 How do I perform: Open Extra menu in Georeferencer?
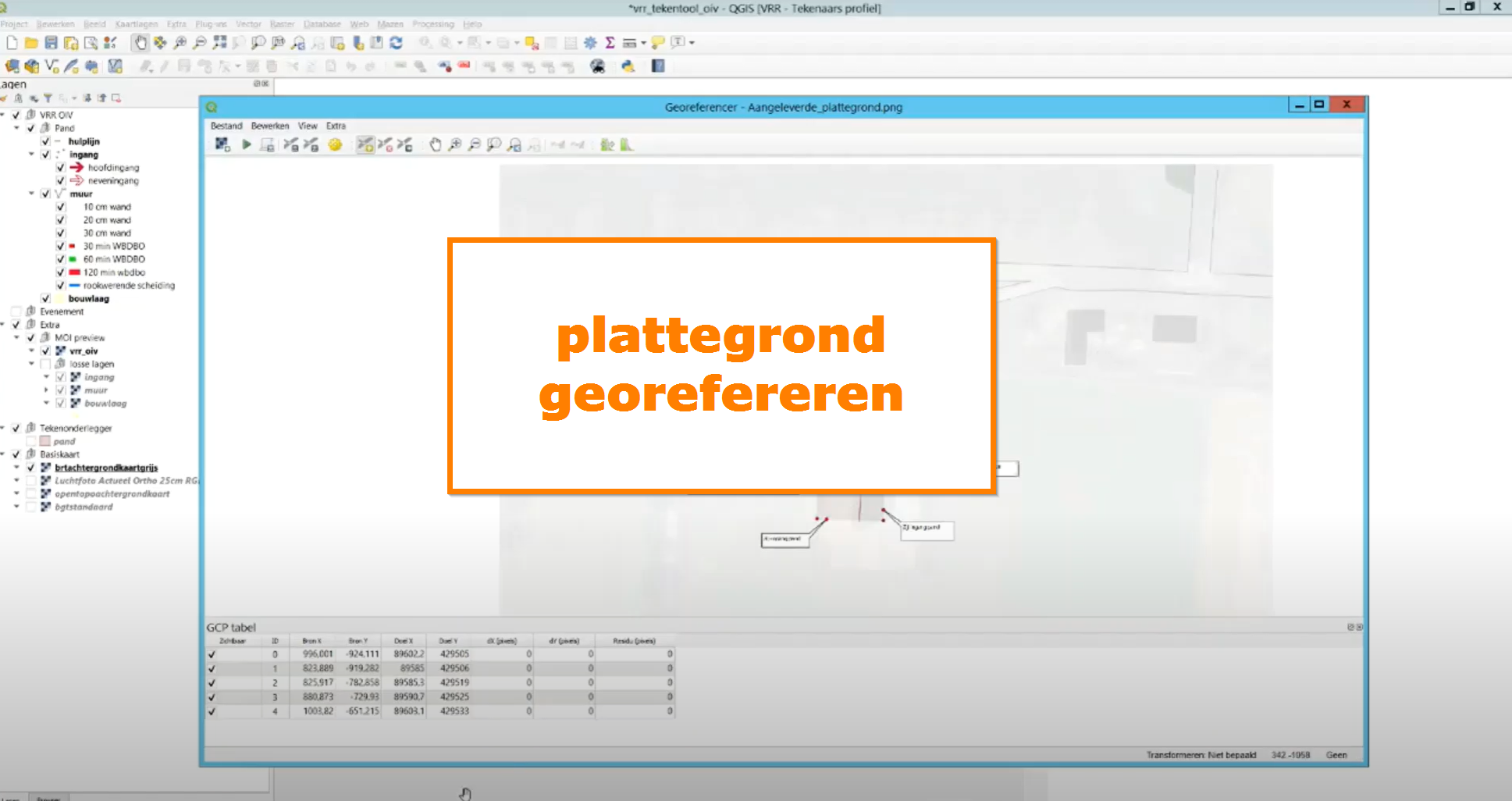[336, 126]
